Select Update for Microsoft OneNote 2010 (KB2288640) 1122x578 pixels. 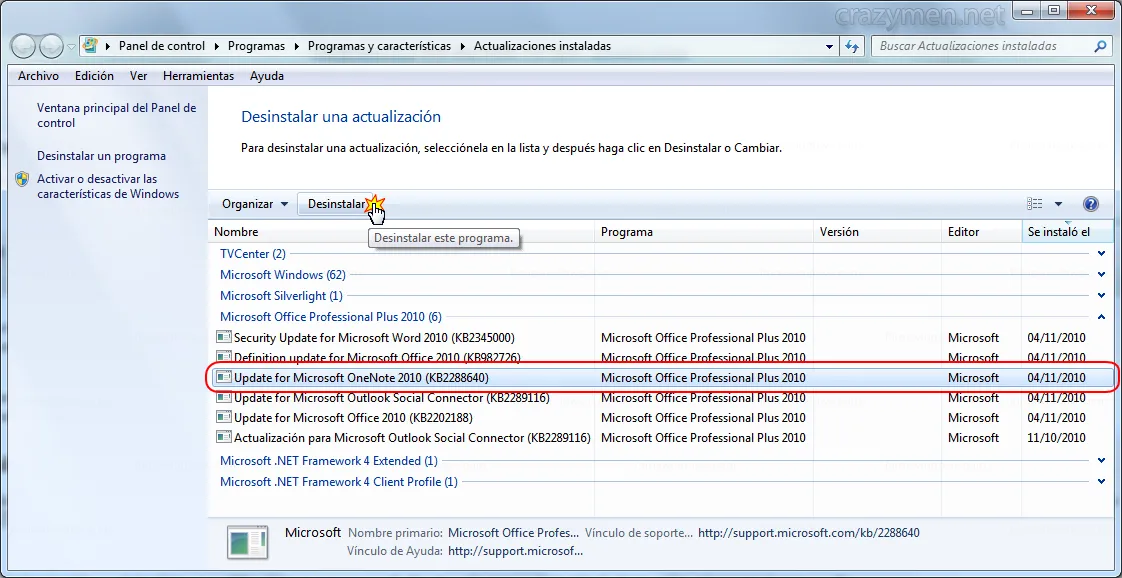(663, 378)
